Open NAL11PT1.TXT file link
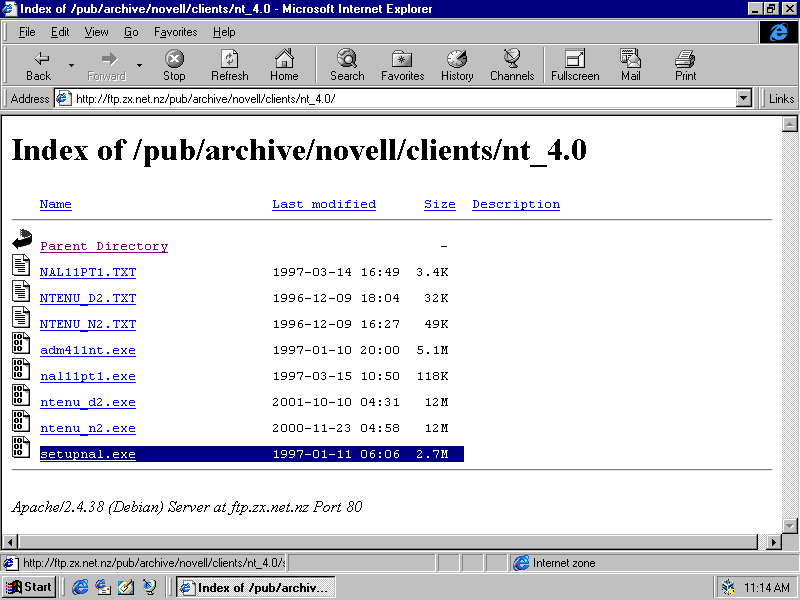Image resolution: width=800 pixels, height=600 pixels. point(88,272)
